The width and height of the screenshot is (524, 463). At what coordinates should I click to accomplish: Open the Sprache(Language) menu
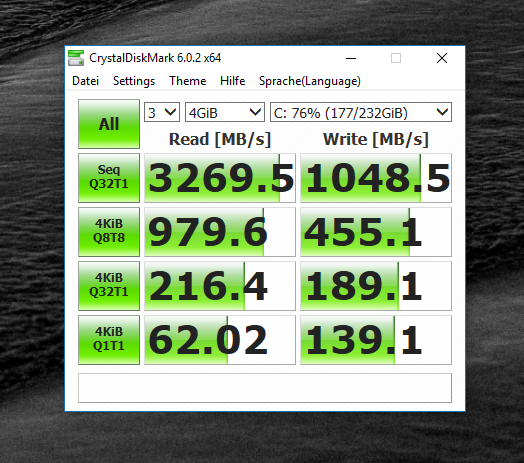point(310,81)
